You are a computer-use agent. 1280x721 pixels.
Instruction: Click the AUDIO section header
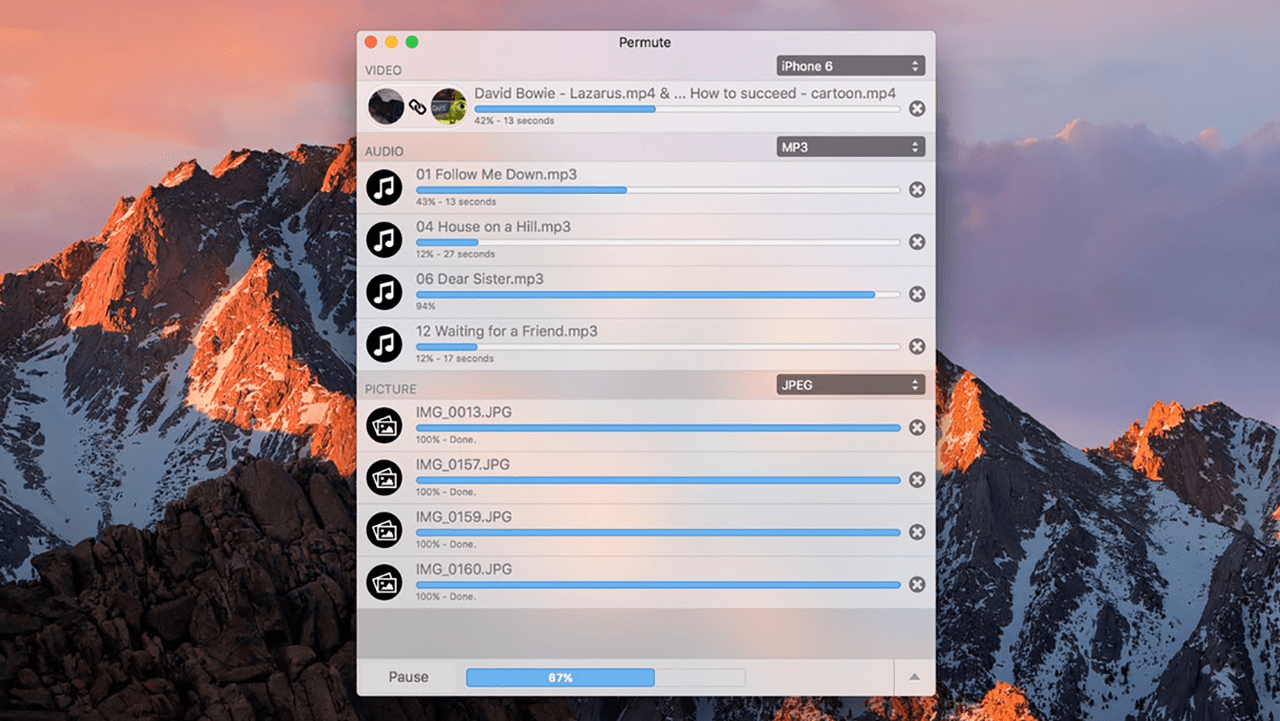[x=384, y=152]
